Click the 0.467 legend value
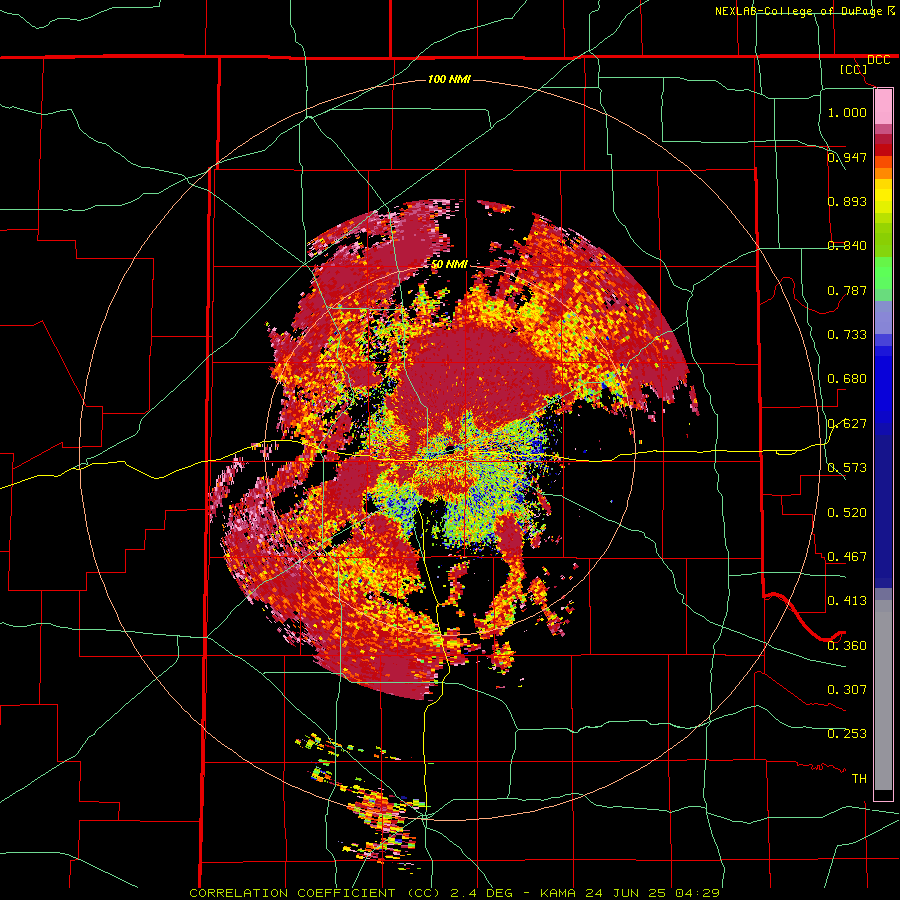This screenshot has height=900, width=900. (x=847, y=557)
